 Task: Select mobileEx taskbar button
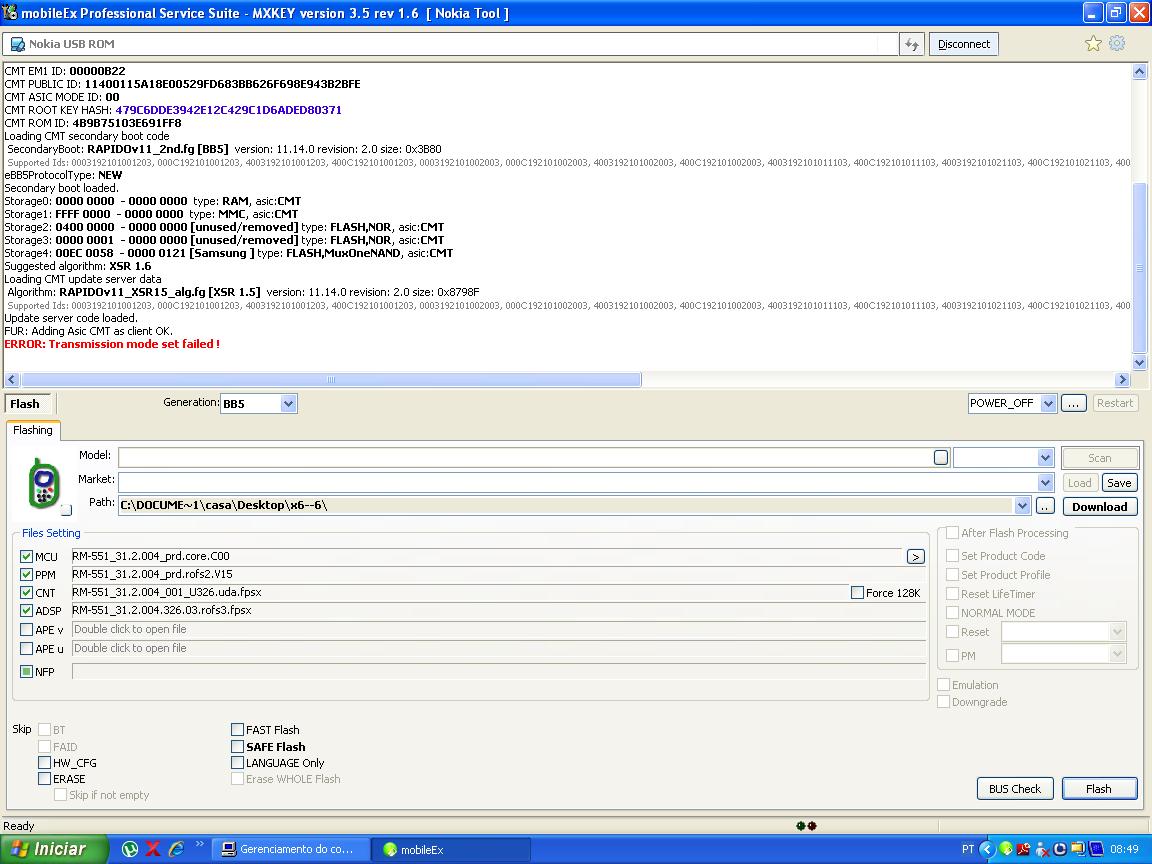click(x=450, y=849)
